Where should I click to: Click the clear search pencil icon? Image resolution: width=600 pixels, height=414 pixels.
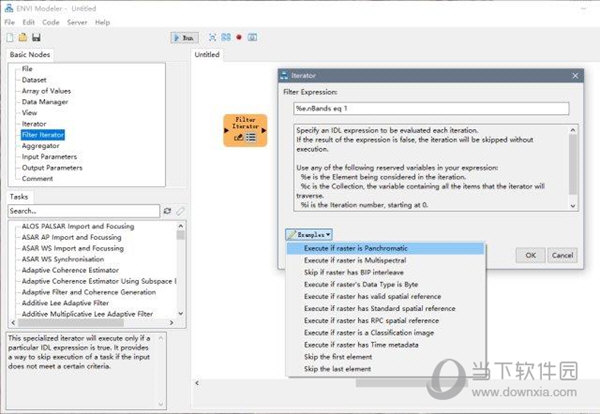[180, 211]
